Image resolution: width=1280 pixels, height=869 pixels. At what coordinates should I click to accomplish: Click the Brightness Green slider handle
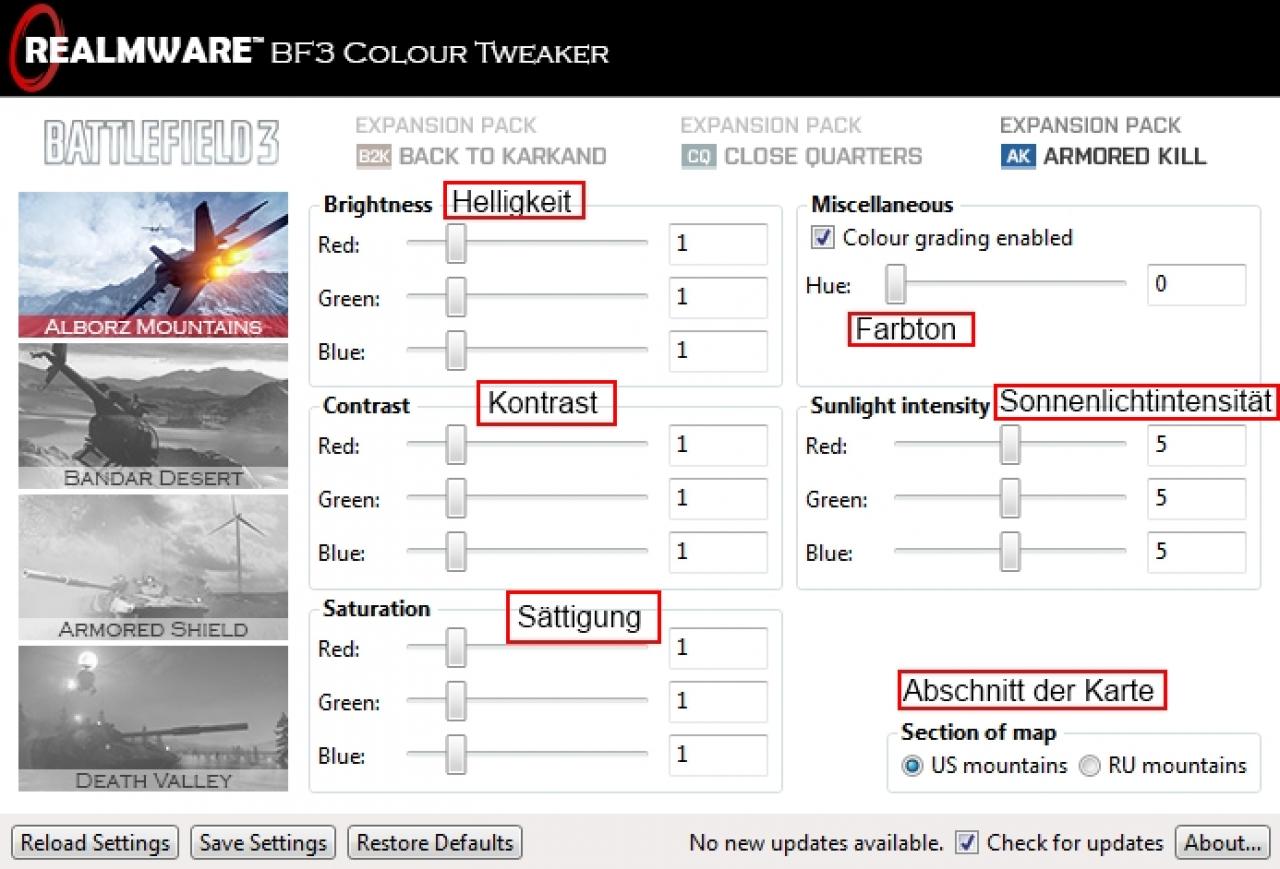(456, 297)
